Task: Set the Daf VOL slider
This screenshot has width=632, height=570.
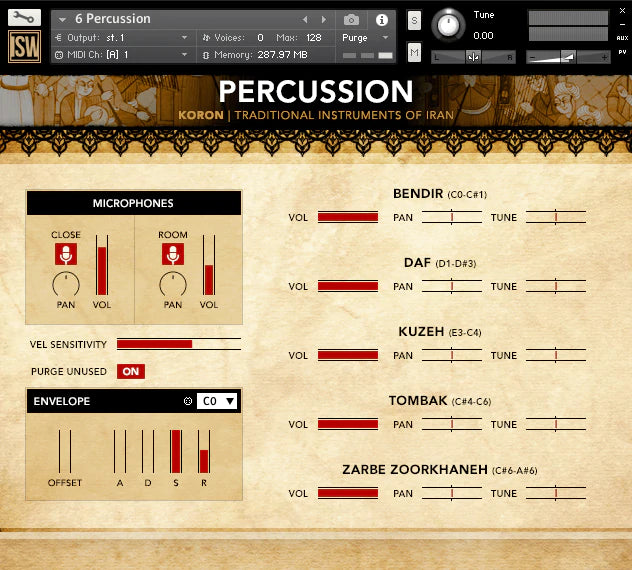Action: pyautogui.click(x=348, y=286)
